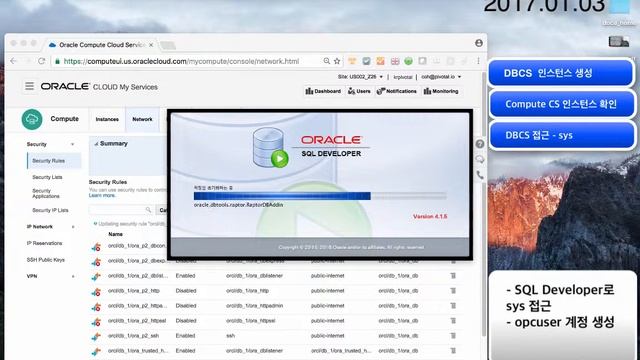Open the Dashboard button
This screenshot has height=360, width=640.
point(323,91)
